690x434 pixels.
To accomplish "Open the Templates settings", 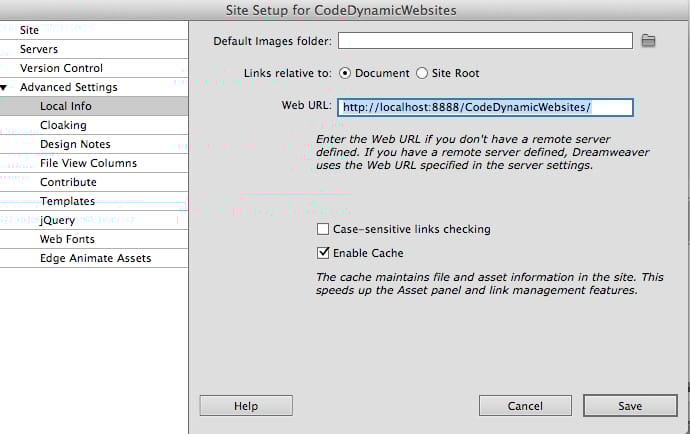I will [94, 201].
